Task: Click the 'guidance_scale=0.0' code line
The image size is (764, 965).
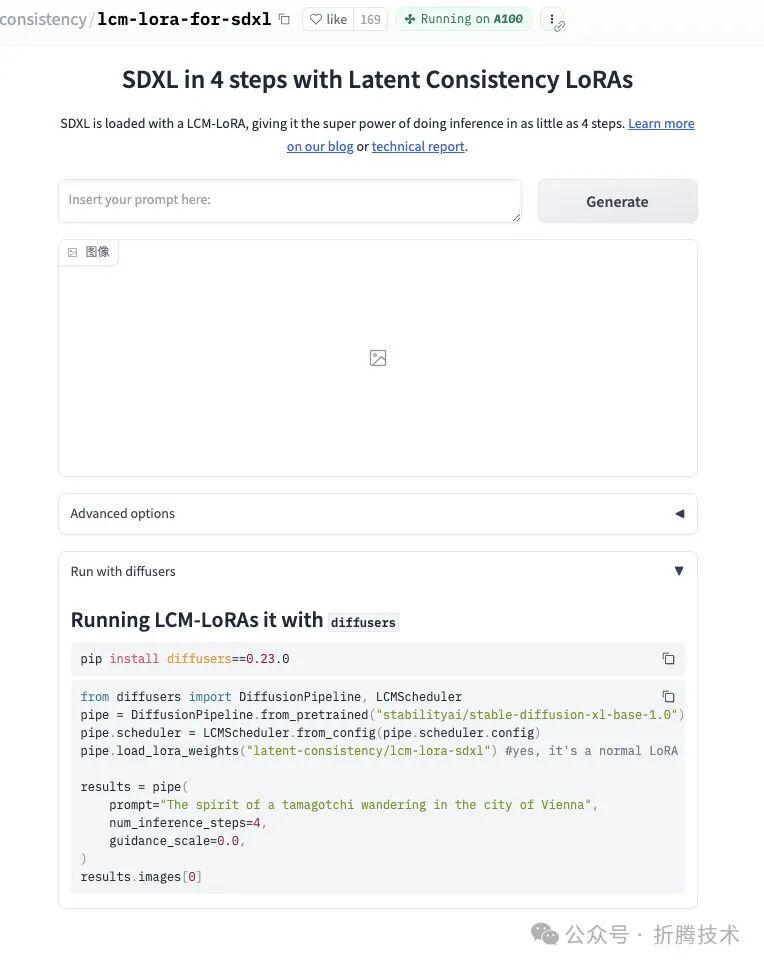Action: pos(177,841)
